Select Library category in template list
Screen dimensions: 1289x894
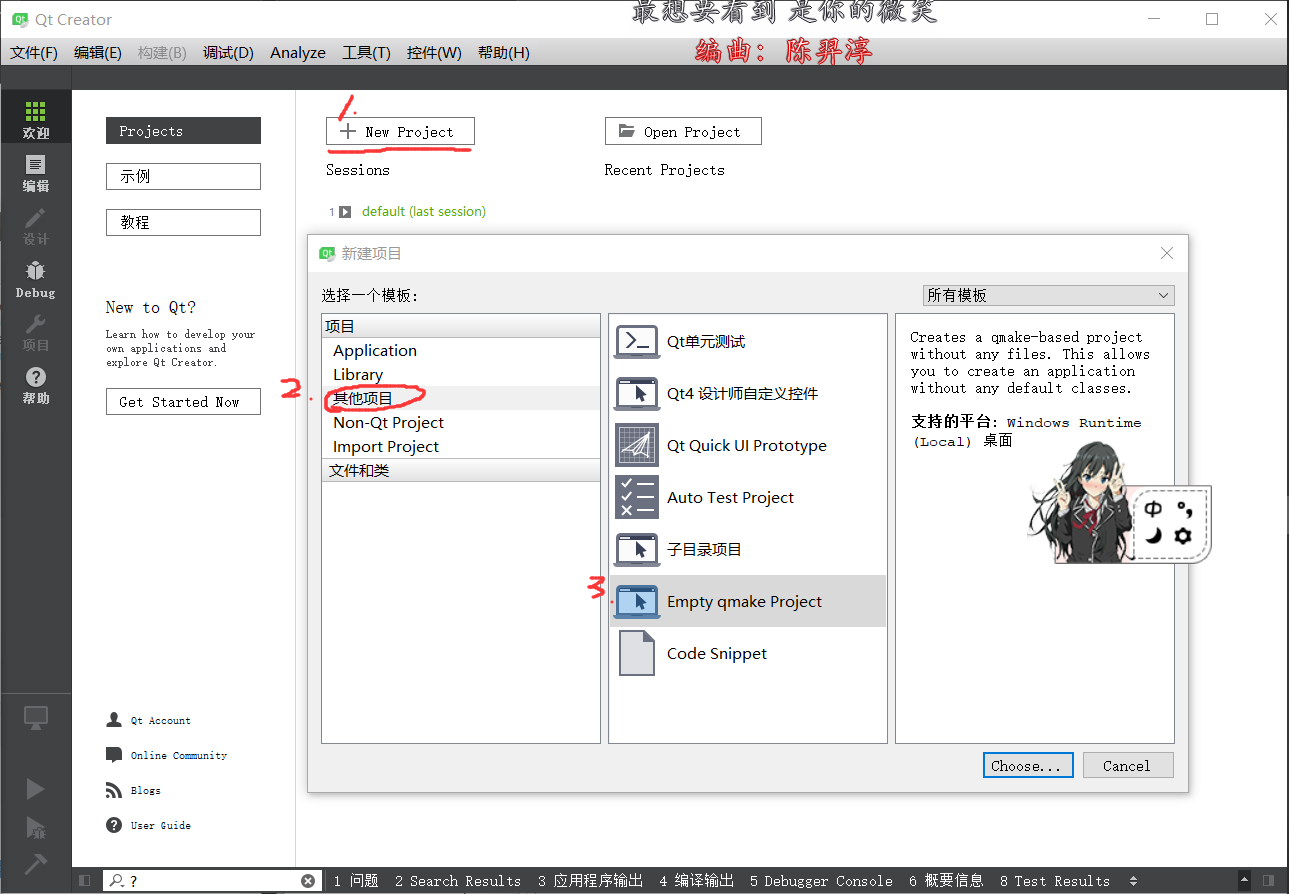coord(461,374)
